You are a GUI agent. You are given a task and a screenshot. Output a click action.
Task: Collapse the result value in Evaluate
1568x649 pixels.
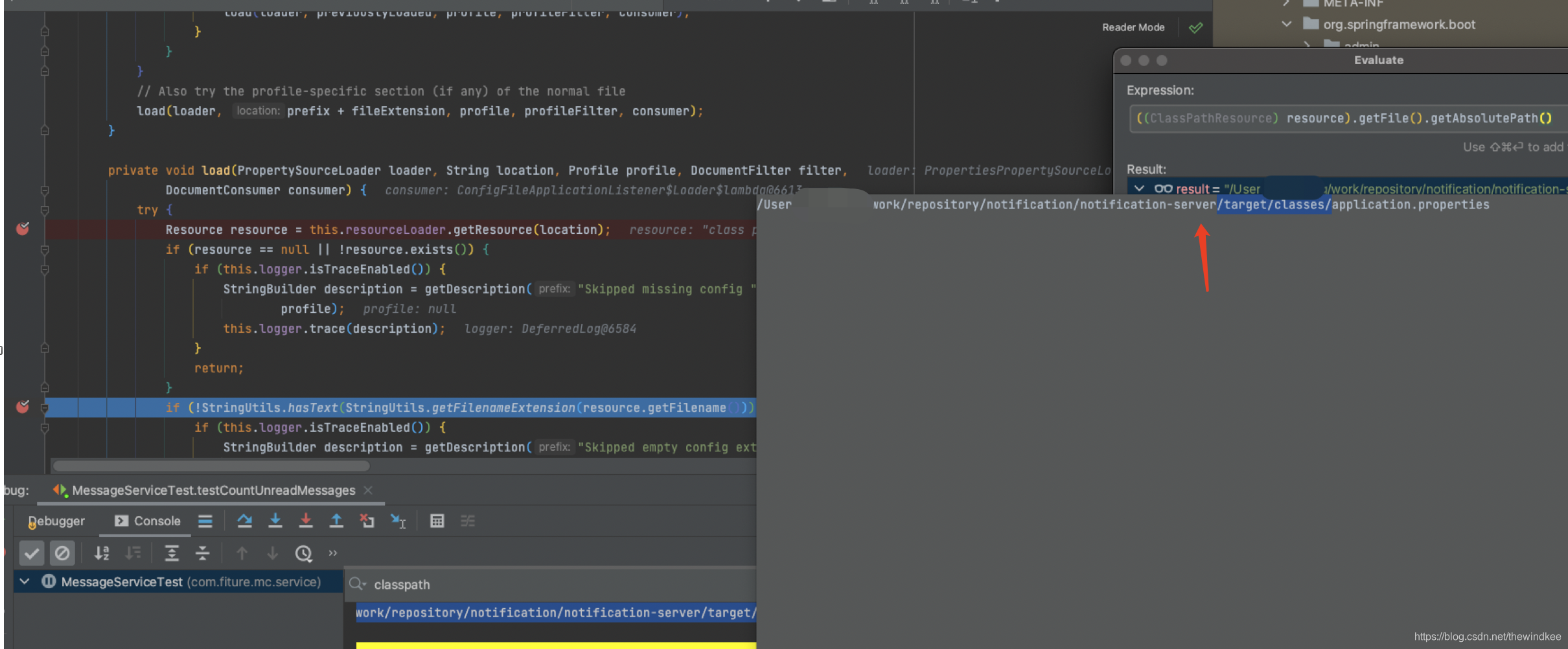coord(1139,188)
